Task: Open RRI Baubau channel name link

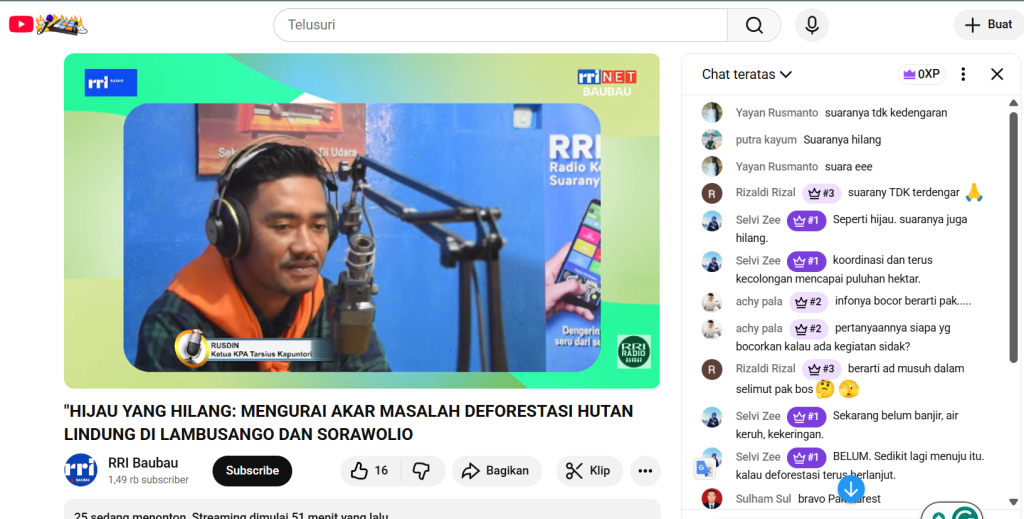Action: tap(143, 463)
